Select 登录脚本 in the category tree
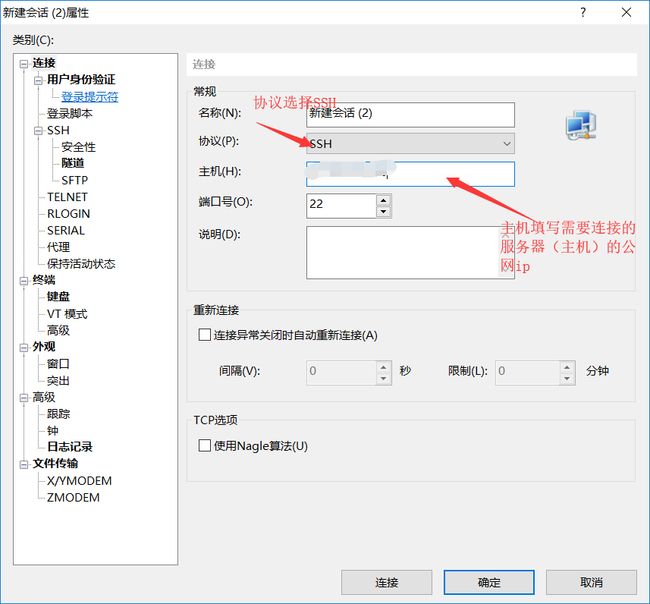This screenshot has width=650, height=604. point(70,114)
